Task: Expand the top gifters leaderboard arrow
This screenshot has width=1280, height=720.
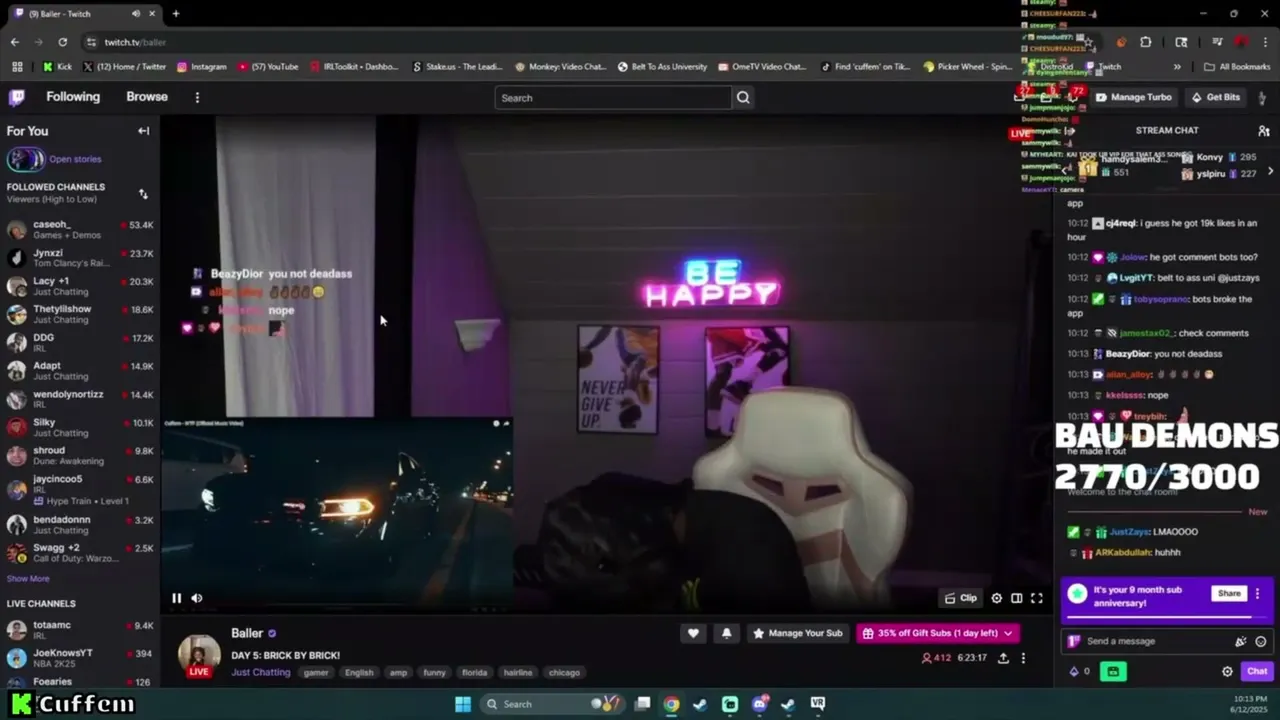Action: 1270,171
